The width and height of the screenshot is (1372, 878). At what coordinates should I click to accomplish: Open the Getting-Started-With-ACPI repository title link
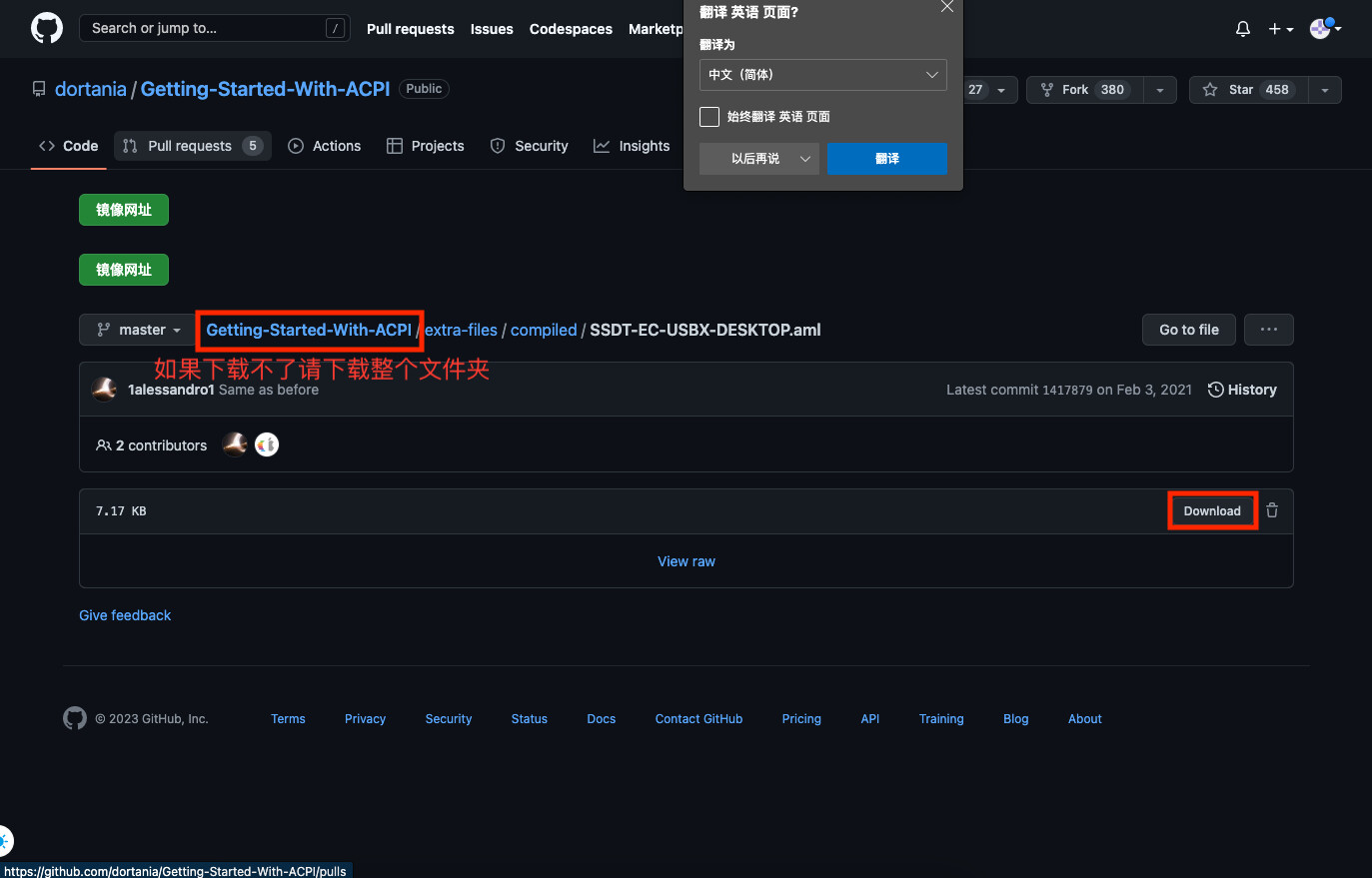pos(265,89)
